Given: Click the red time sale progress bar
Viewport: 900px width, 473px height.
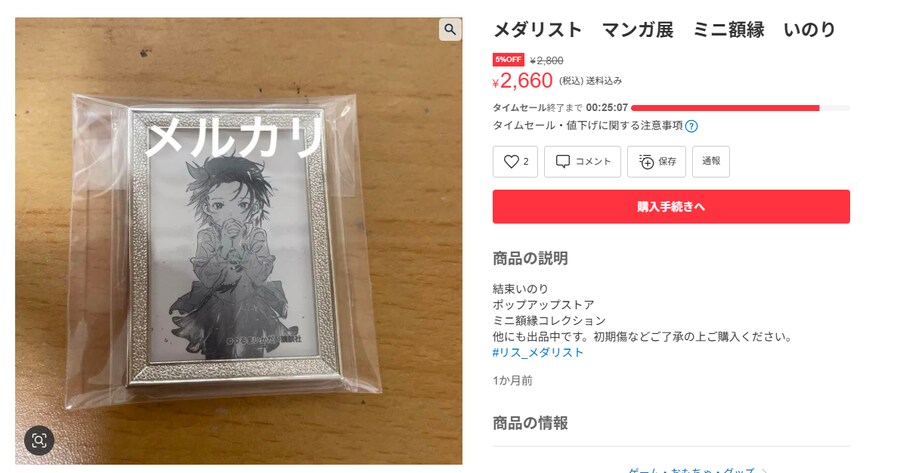Looking at the screenshot, I should [725, 108].
